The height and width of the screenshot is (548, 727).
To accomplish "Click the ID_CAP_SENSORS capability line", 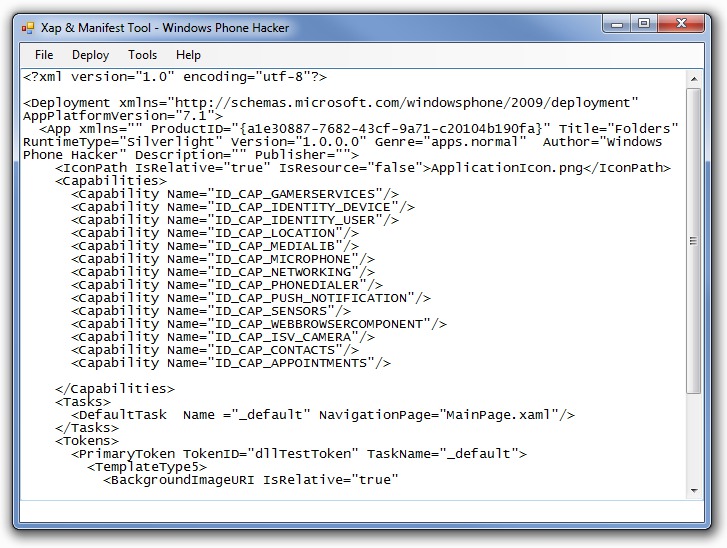I will pos(210,311).
